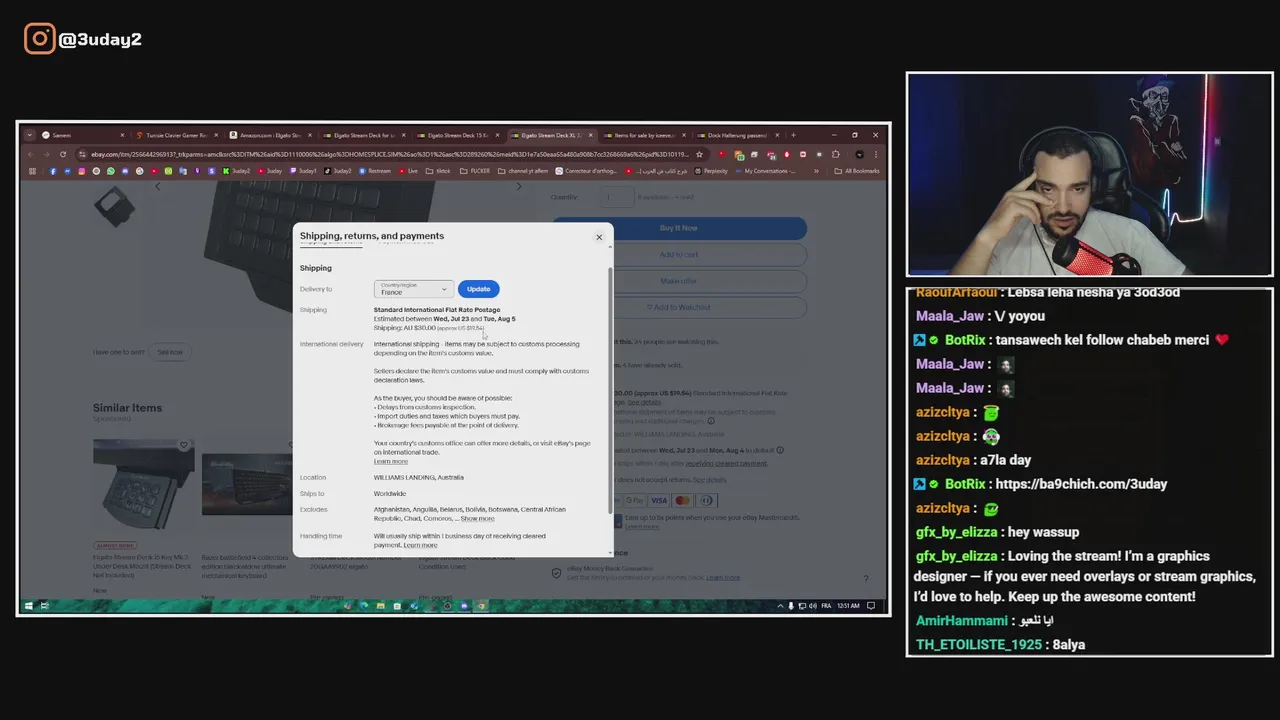
Task: Click the browser back arrow
Action: 30,154
